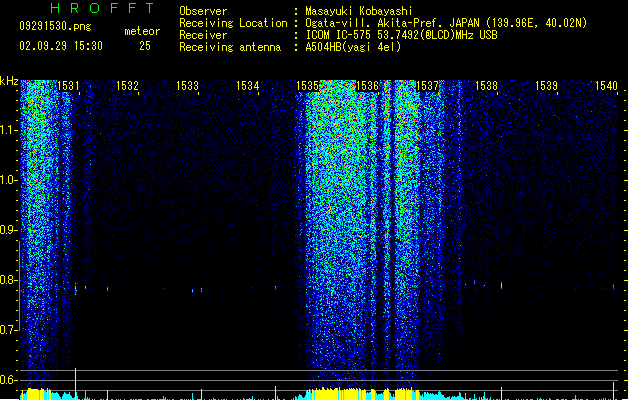
Task: Click the kHz axis unit label
Action: [x=9, y=81]
